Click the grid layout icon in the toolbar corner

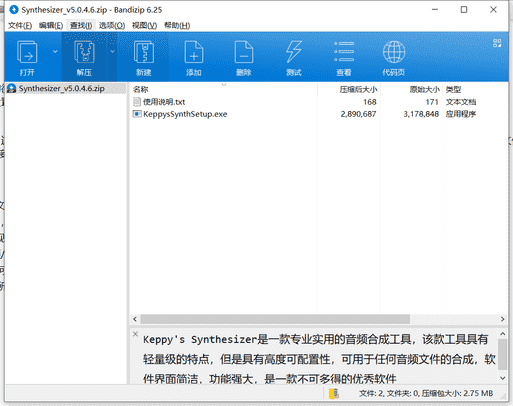click(497, 43)
